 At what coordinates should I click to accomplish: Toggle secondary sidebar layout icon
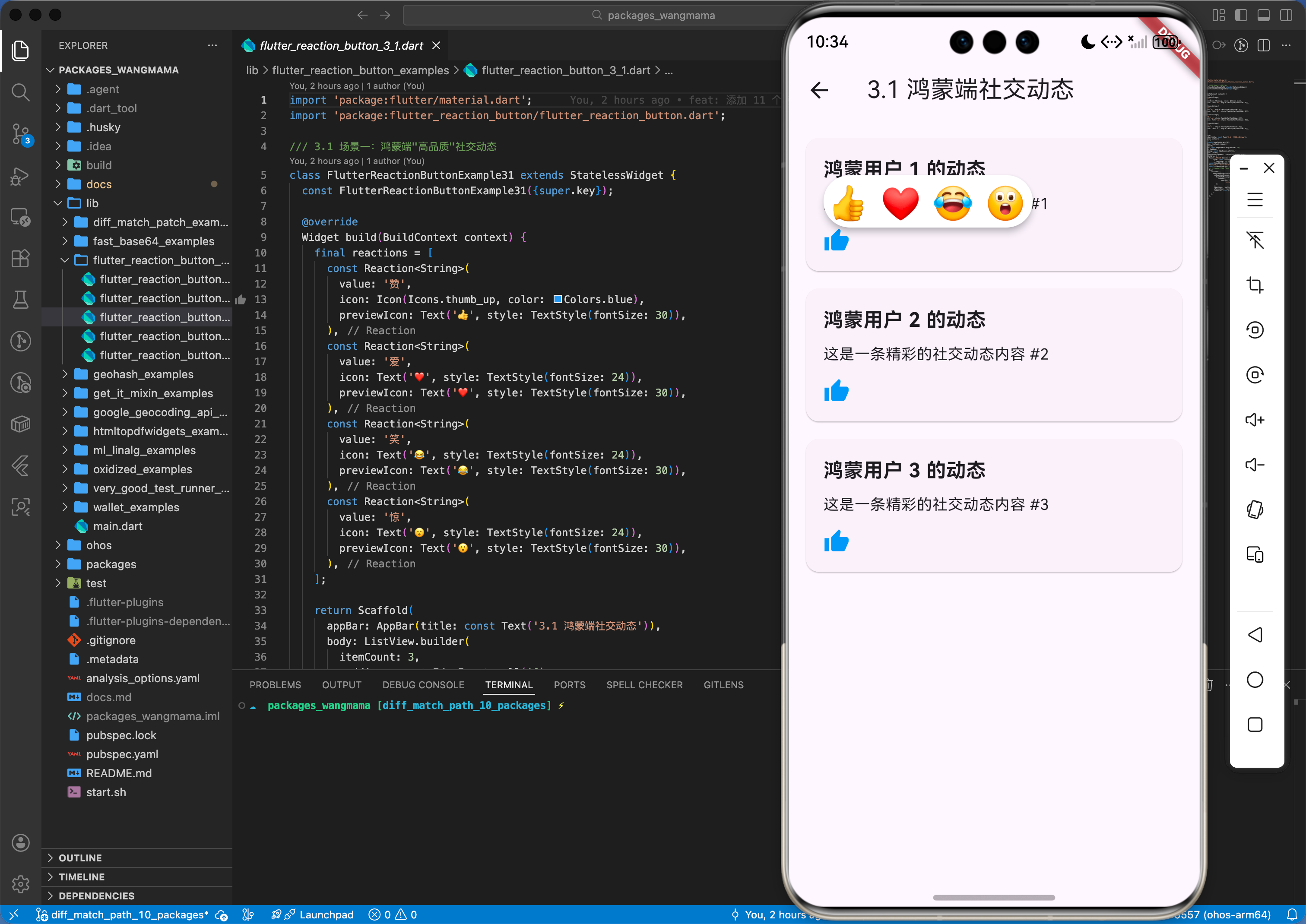(1286, 16)
